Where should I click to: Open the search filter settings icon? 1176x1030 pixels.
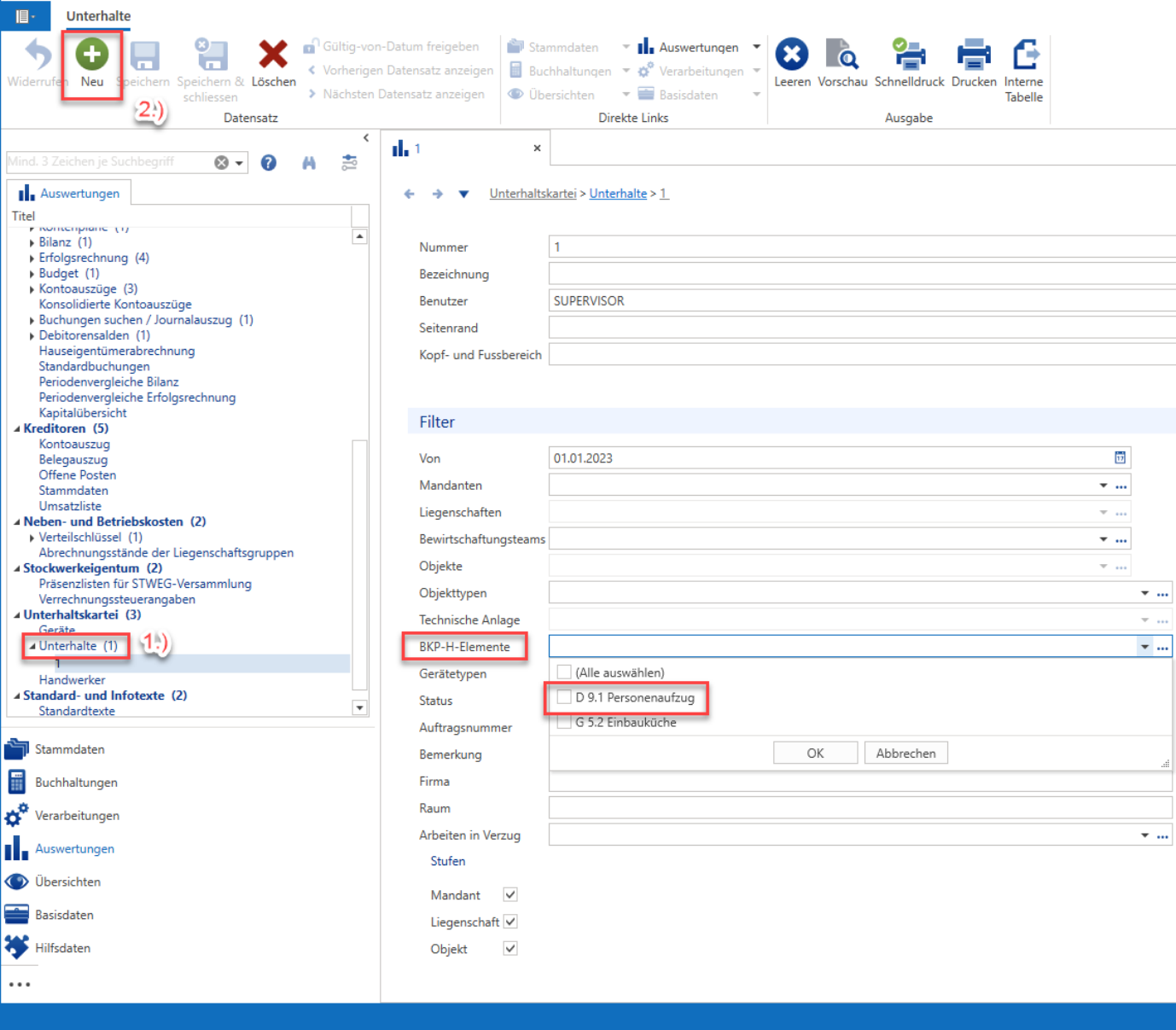(350, 162)
